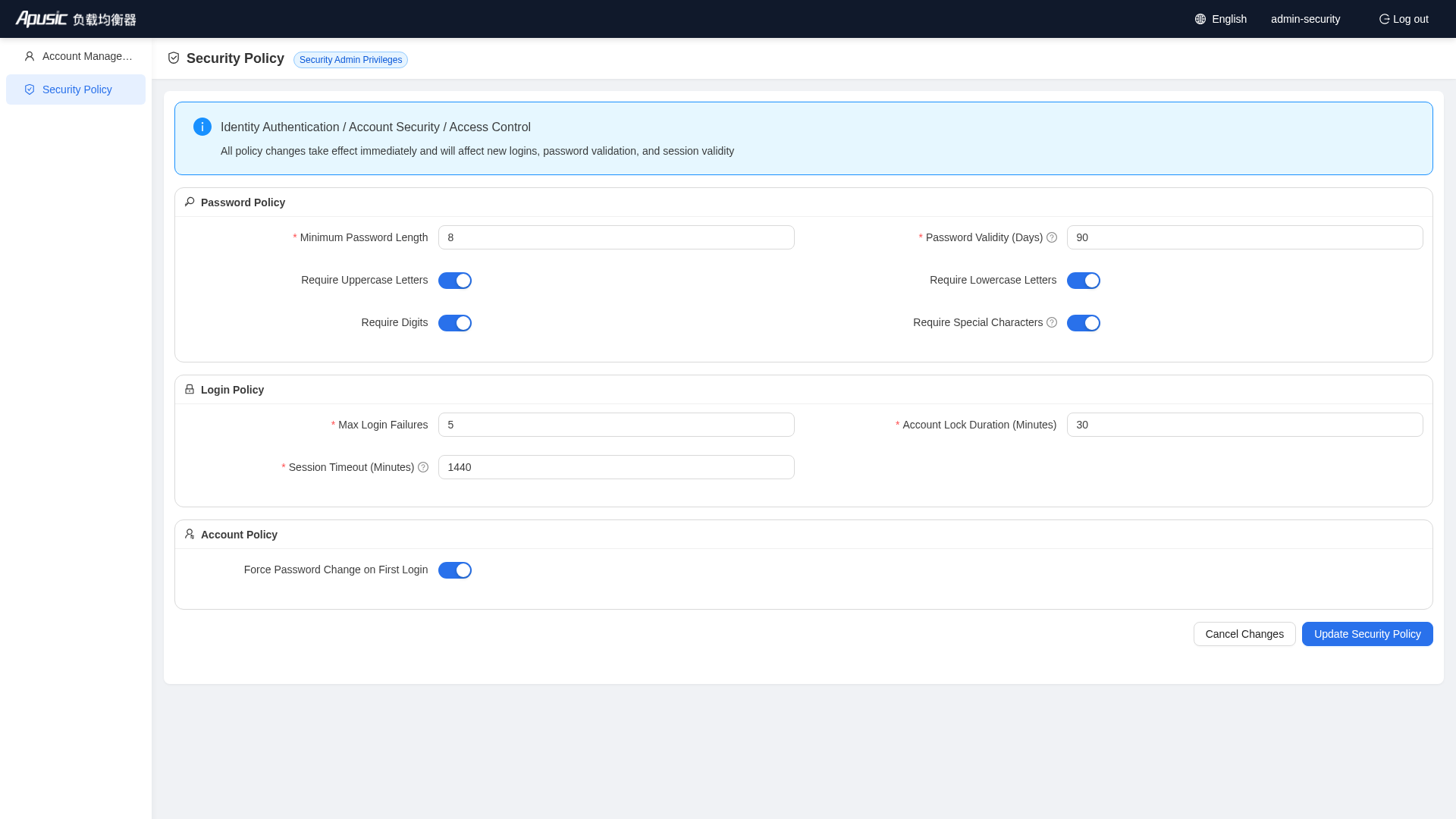Open Account Management in the sidebar
This screenshot has height=819, width=1456.
click(x=76, y=56)
